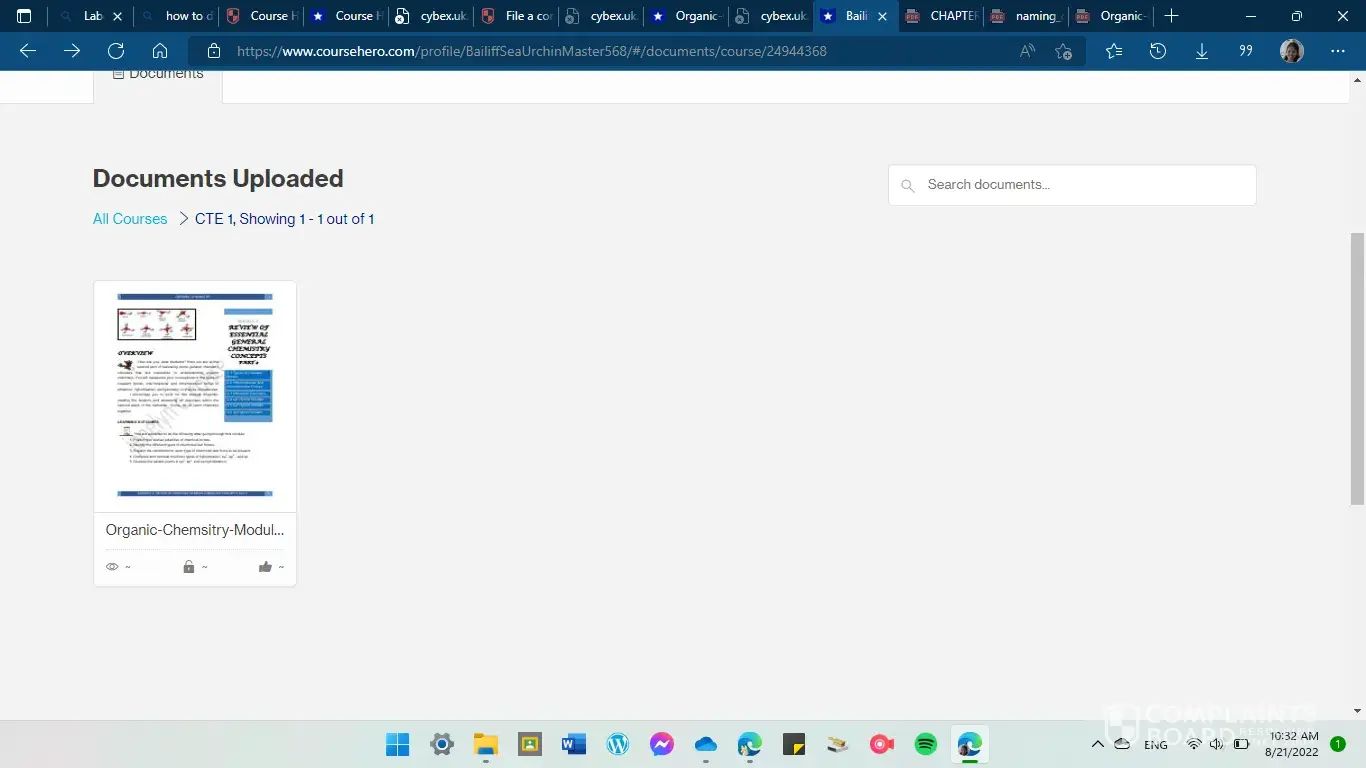1366x768 pixels.
Task: Open Sticky Notes from the taskbar
Action: (x=794, y=744)
